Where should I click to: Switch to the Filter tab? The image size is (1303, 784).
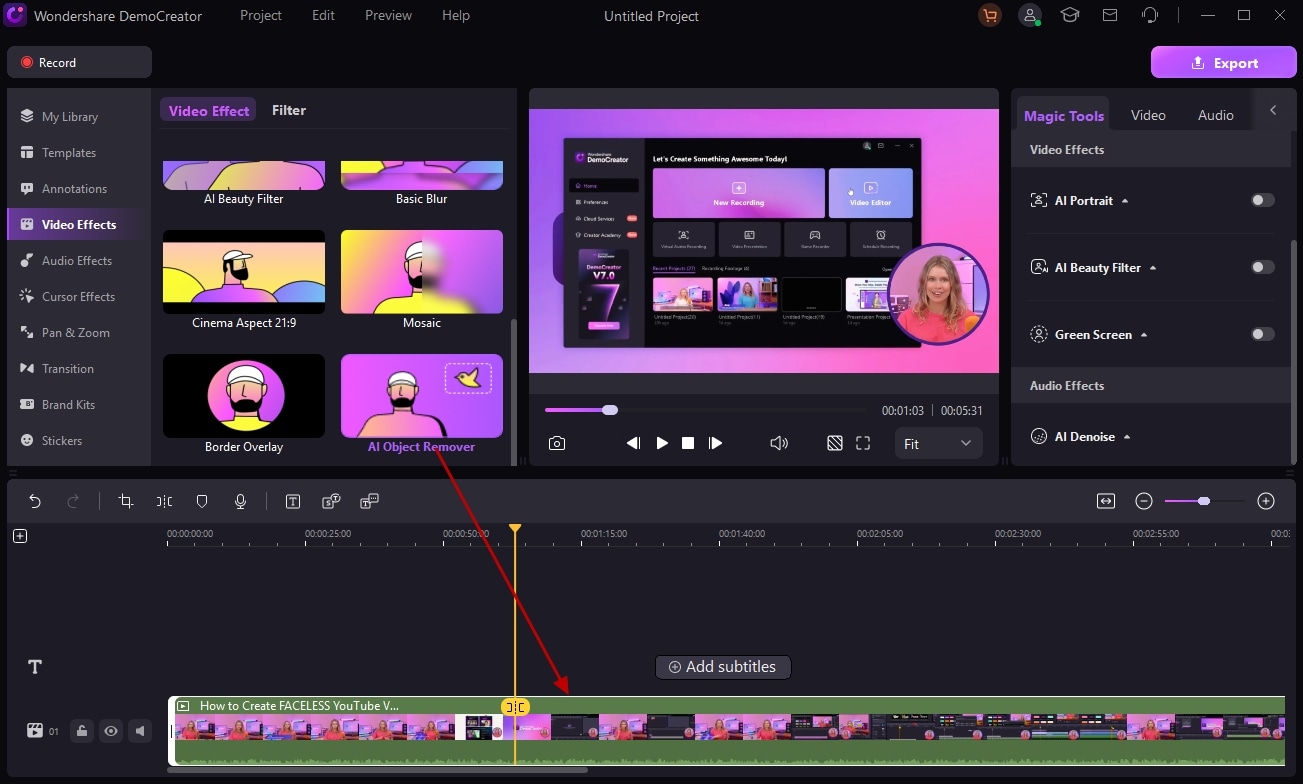point(289,110)
